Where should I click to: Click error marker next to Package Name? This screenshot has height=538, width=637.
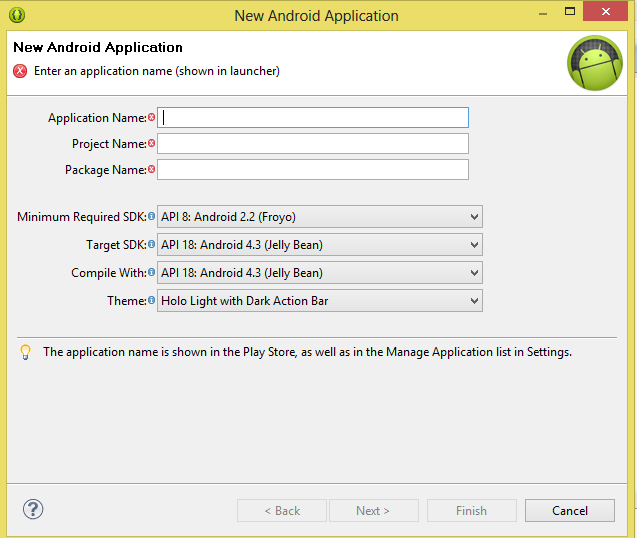pos(152,169)
